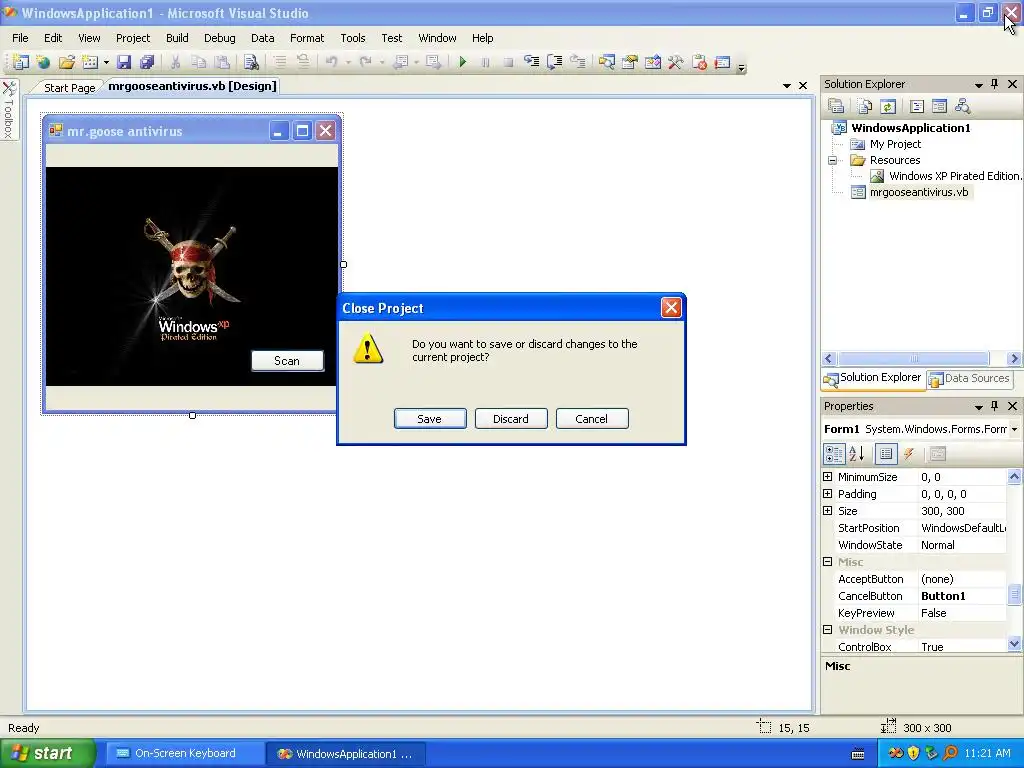
Task: Click the New Web Site globe icon
Action: pos(43,62)
